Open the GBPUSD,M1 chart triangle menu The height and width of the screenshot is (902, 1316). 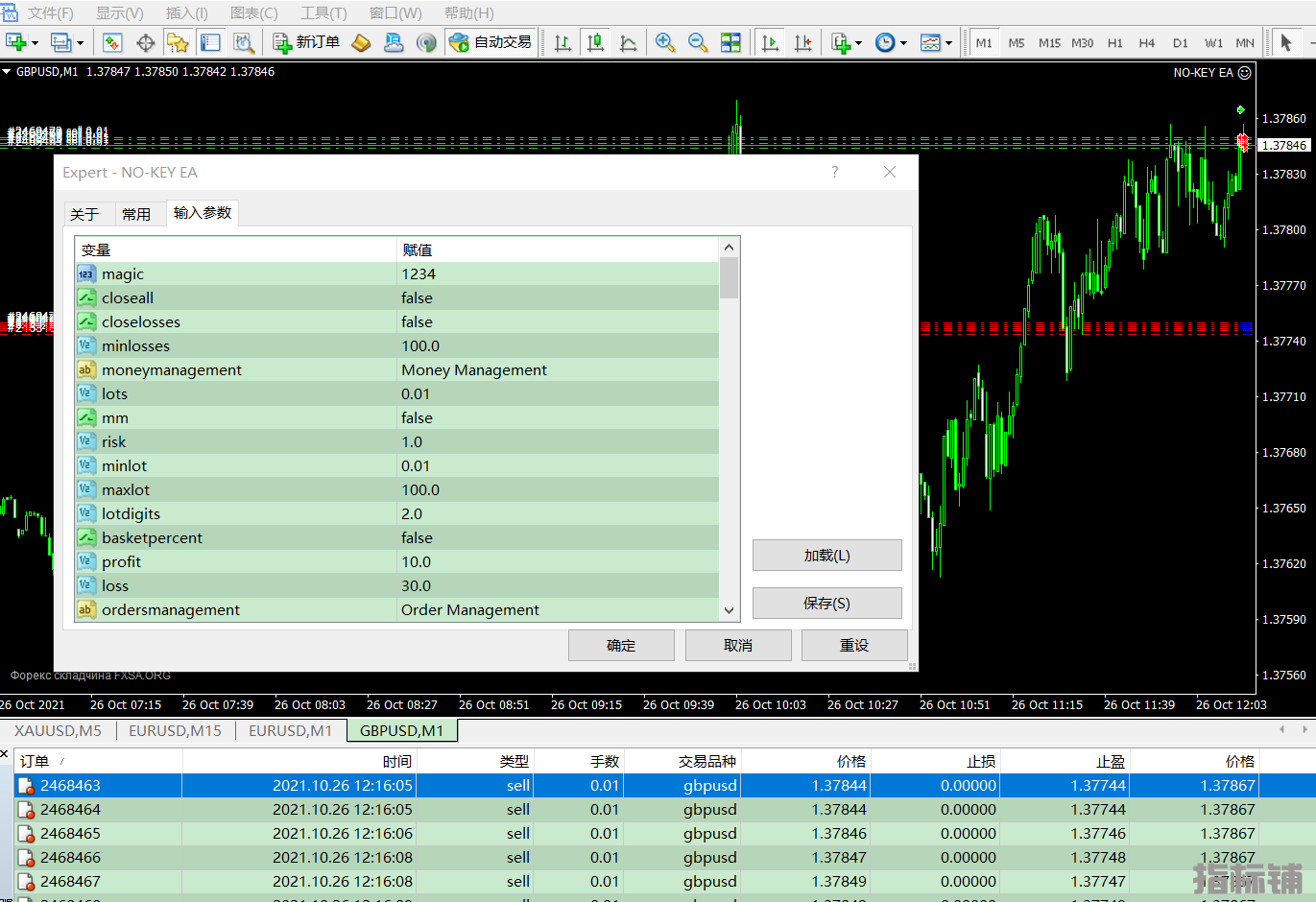click(x=6, y=71)
